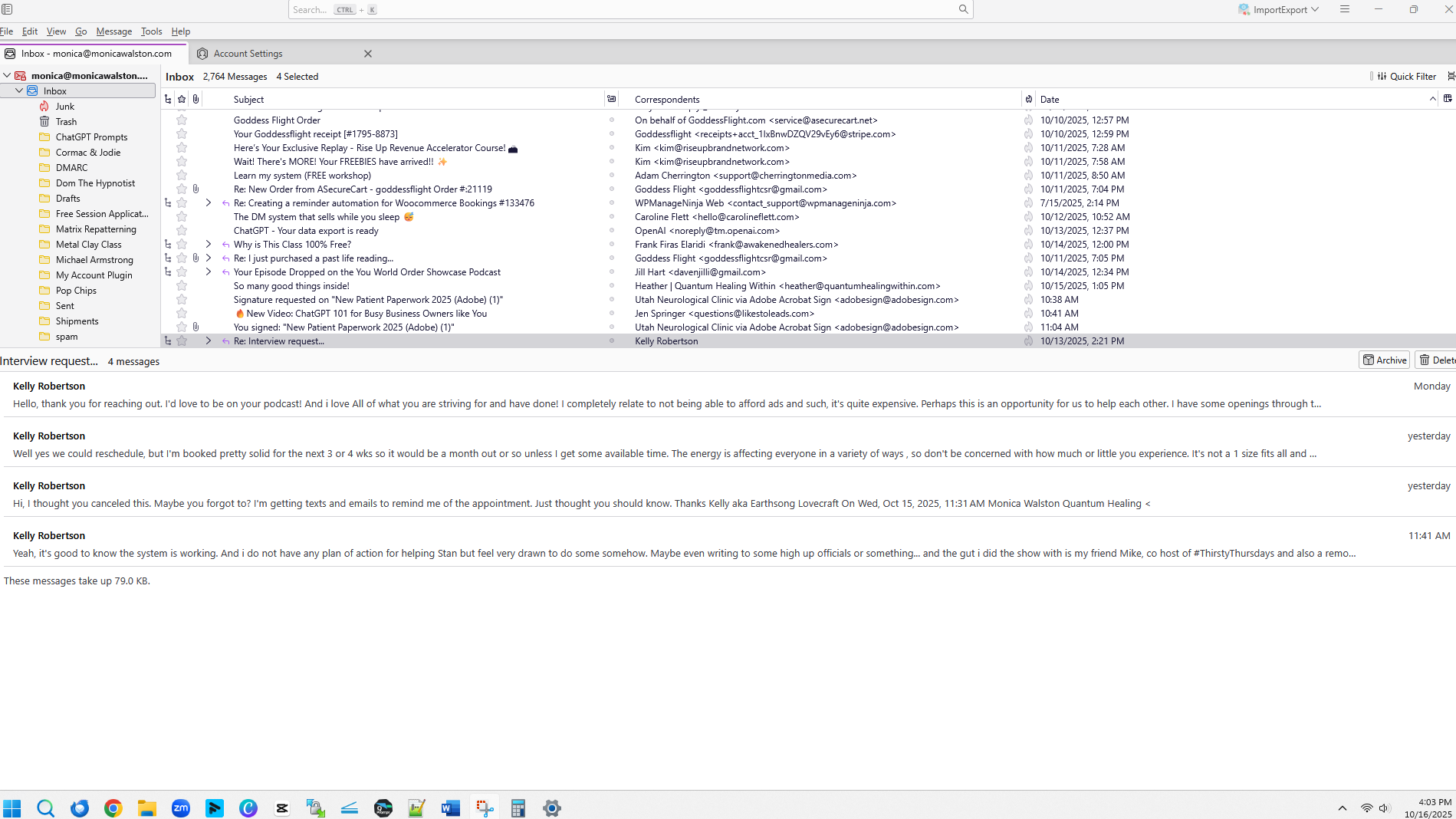Toggle read status of Jen Springer's ChatGPT 101 message
This screenshot has height=819, width=1456.
point(612,313)
